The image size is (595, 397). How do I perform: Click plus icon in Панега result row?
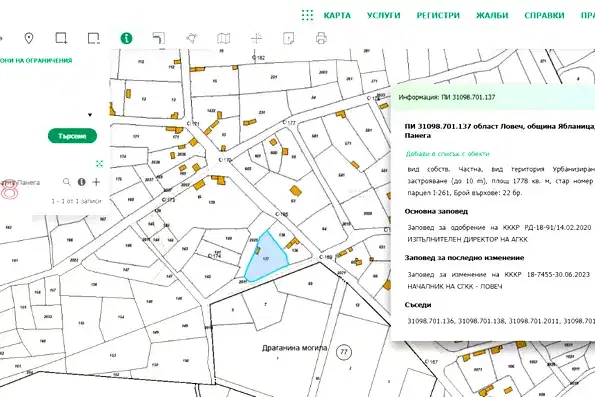(x=96, y=182)
